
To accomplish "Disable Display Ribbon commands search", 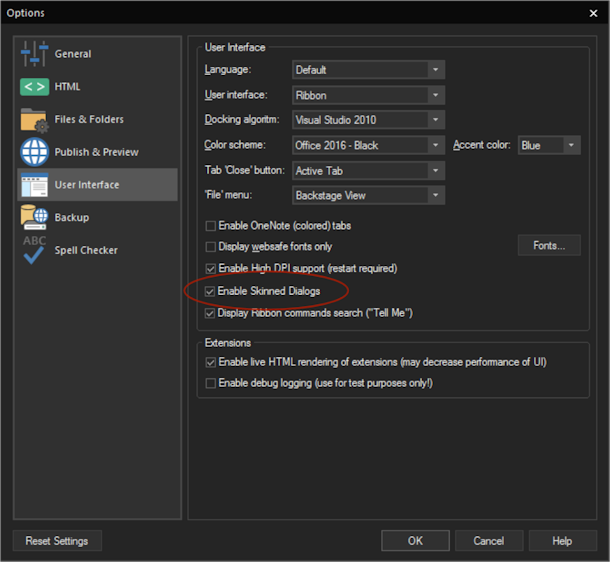I will click(210, 313).
